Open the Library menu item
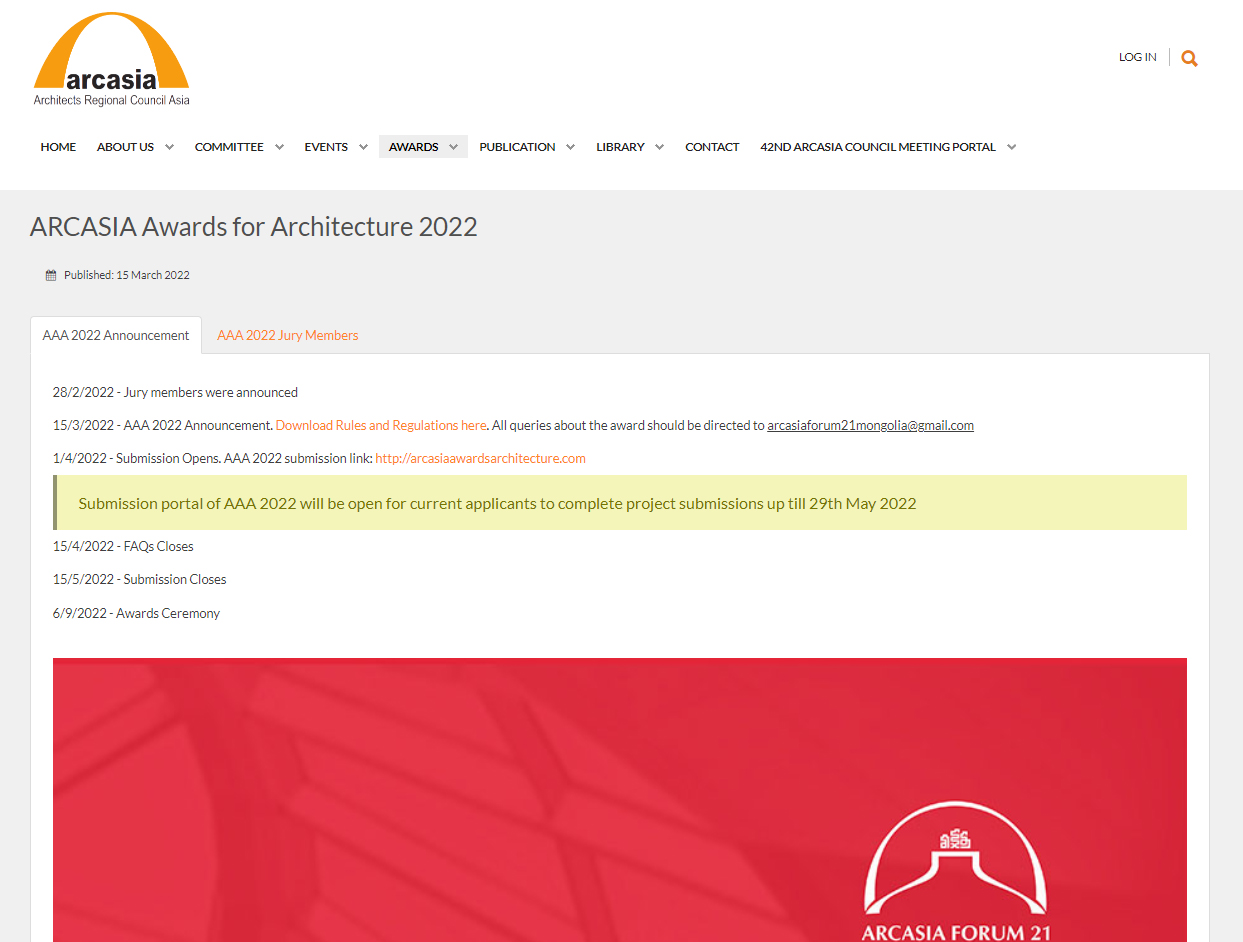The image size is (1243, 942). [x=620, y=147]
